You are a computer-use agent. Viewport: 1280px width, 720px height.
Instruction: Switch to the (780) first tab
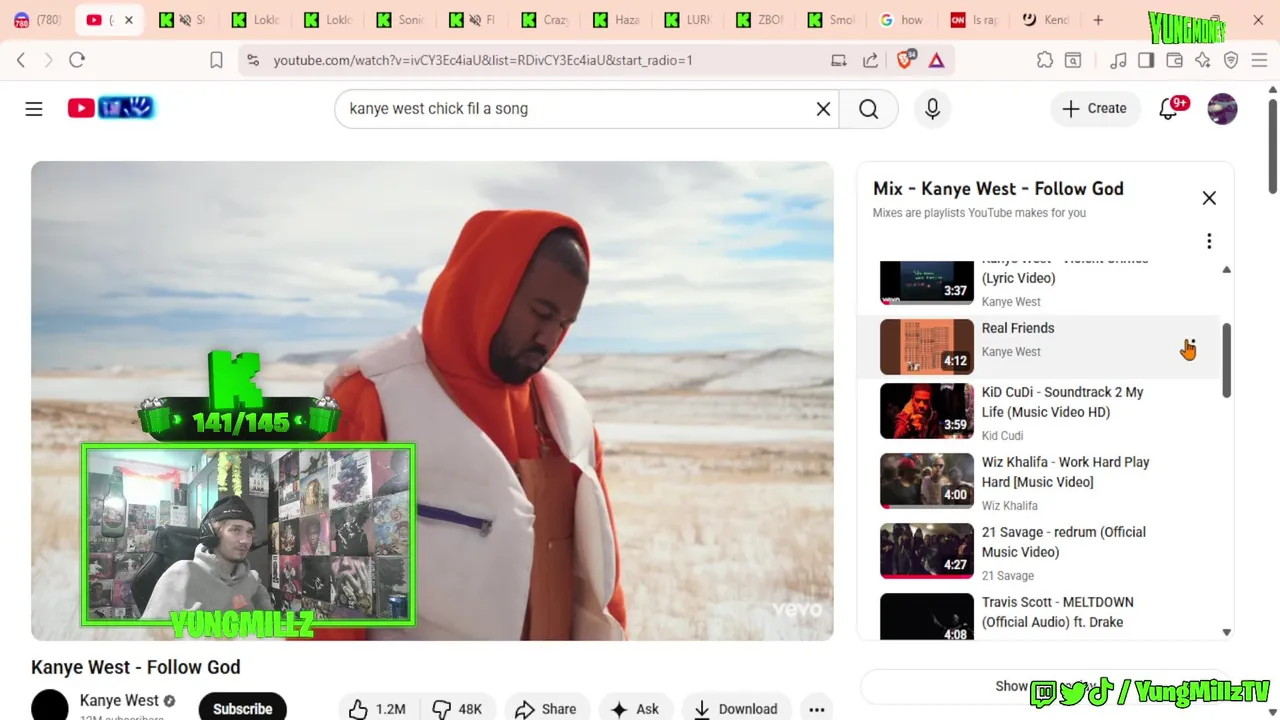coord(35,20)
